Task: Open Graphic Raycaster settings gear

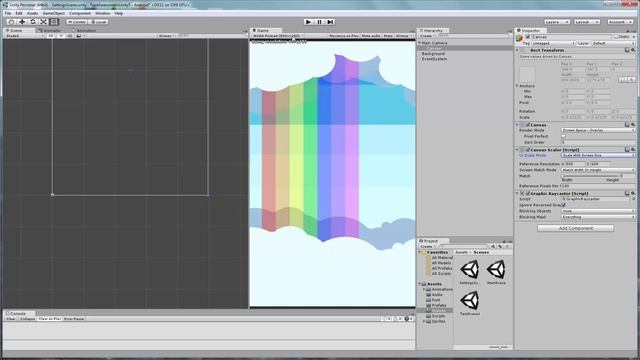Action: [633, 193]
